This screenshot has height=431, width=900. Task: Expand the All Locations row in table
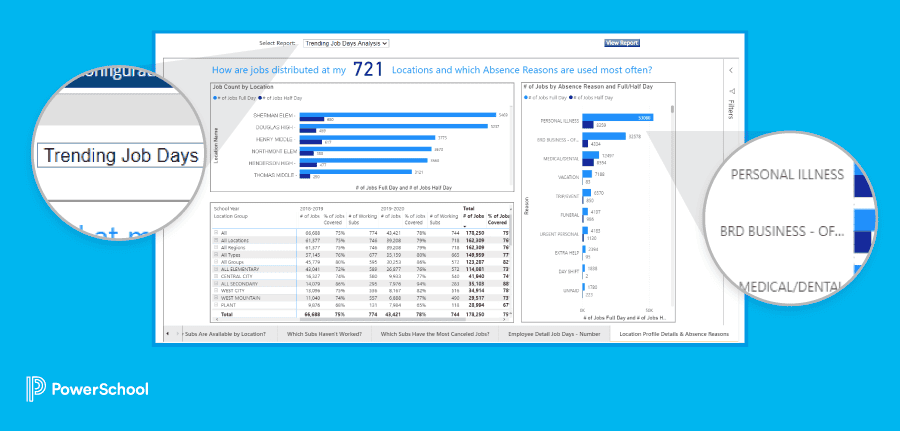(x=214, y=240)
